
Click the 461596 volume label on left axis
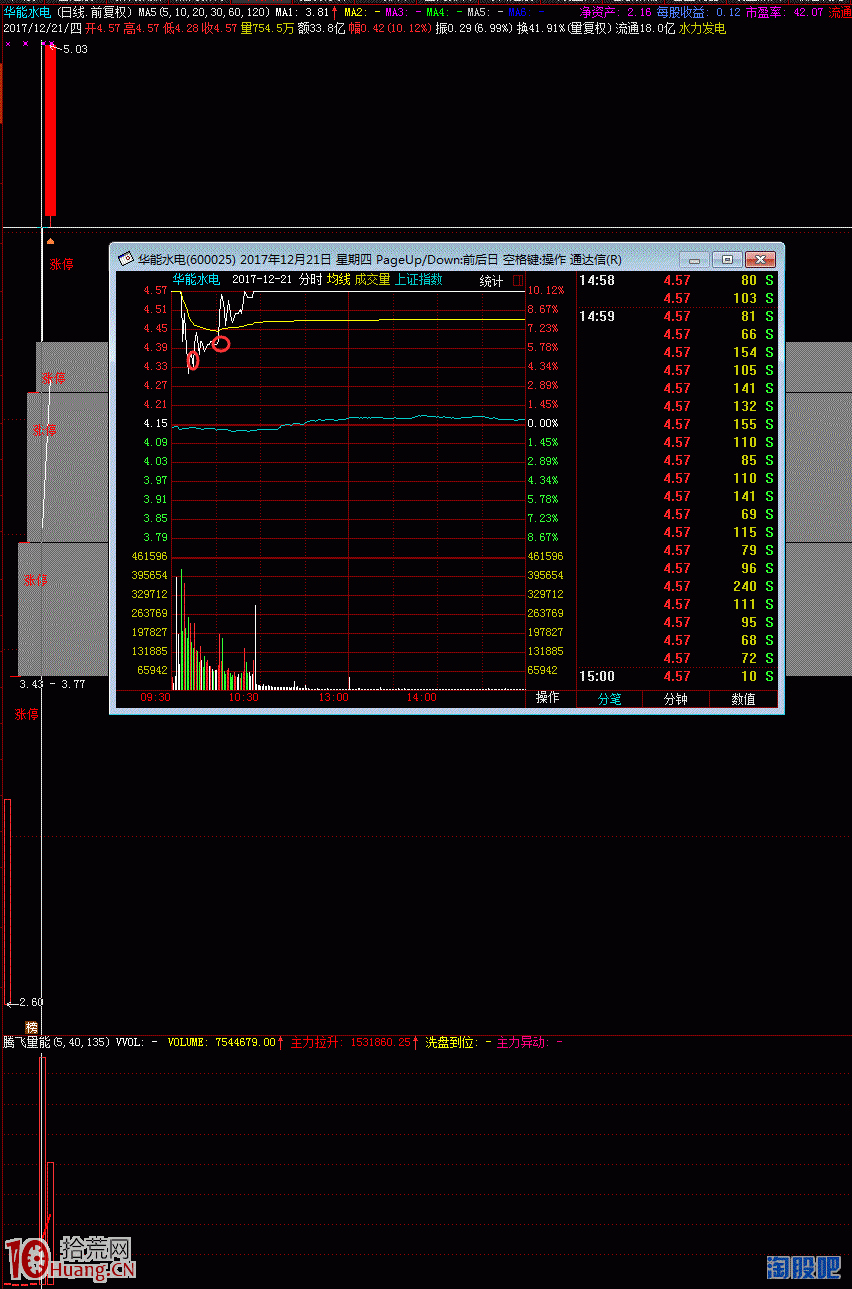(149, 556)
